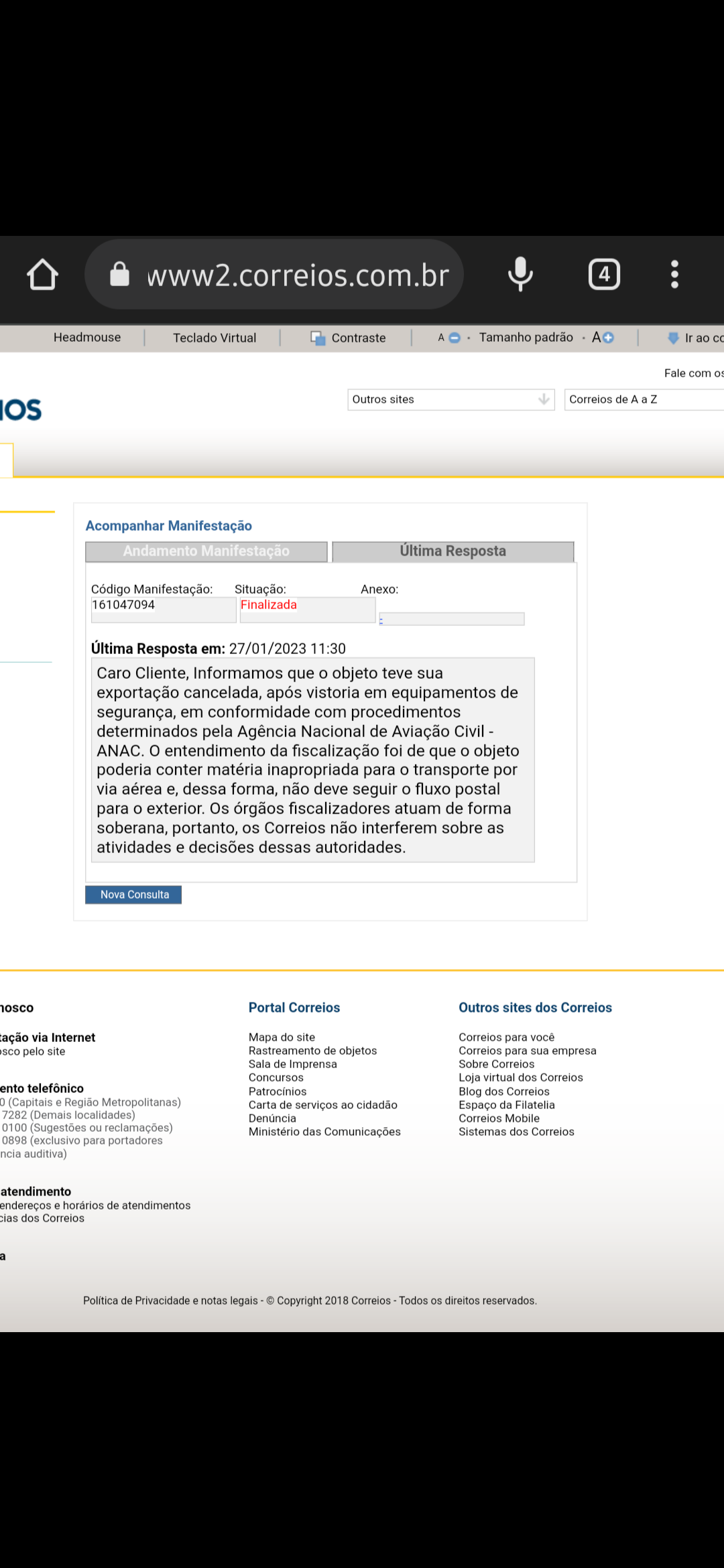Click the Headmouse accessibility link
The width and height of the screenshot is (724, 1568).
point(87,337)
